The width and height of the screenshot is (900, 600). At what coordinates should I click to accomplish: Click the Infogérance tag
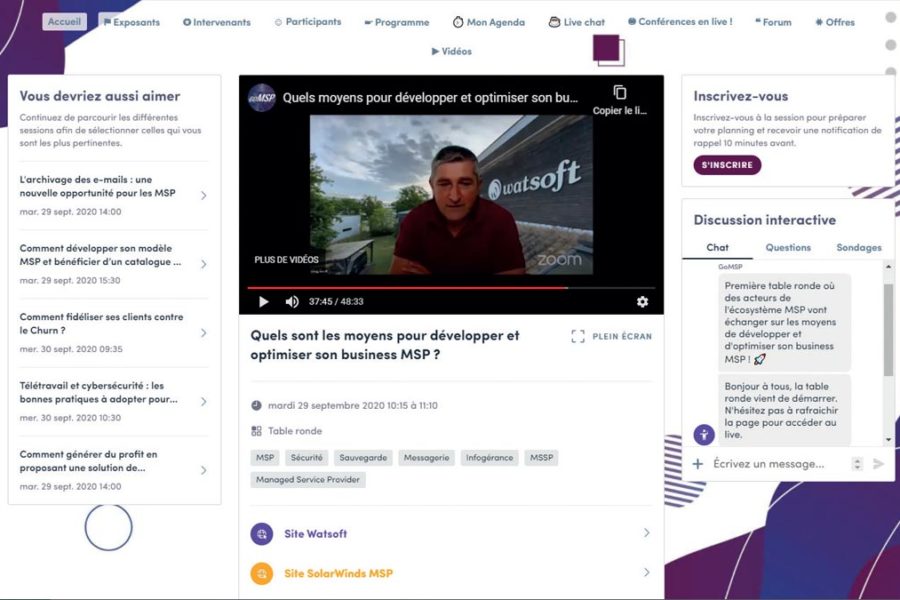tap(490, 458)
